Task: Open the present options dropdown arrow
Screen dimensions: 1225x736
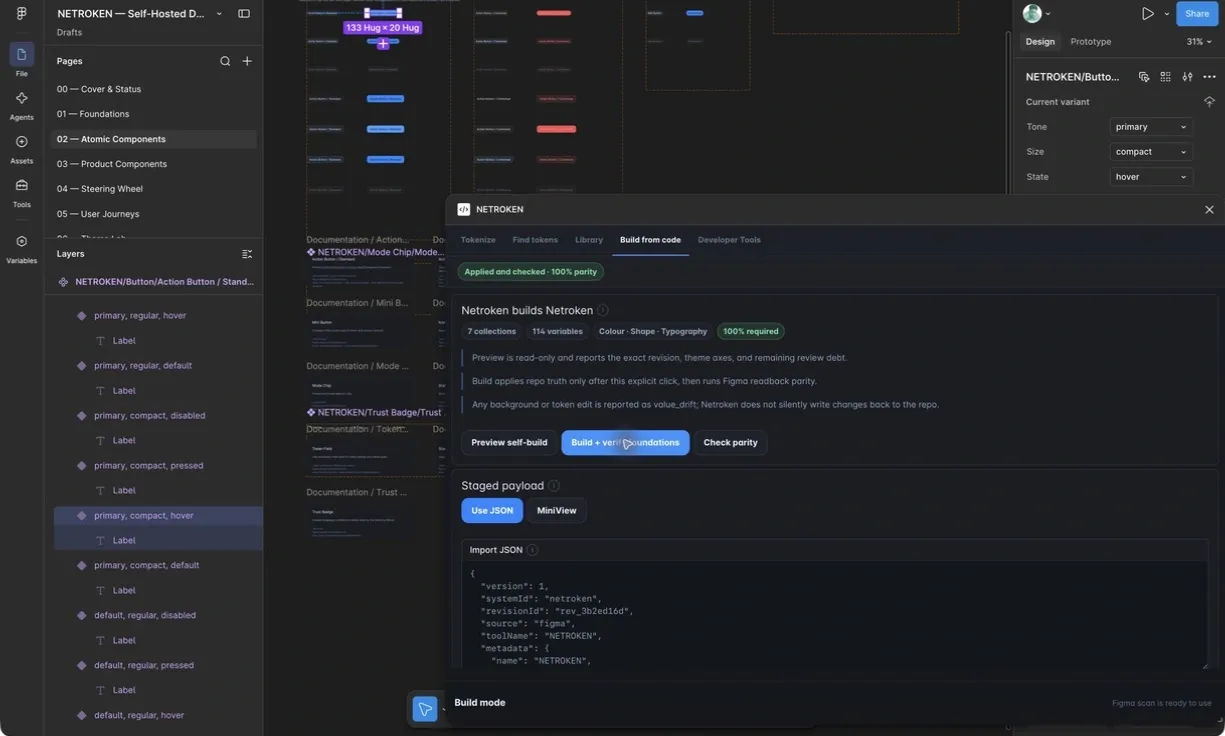Action: [1166, 14]
